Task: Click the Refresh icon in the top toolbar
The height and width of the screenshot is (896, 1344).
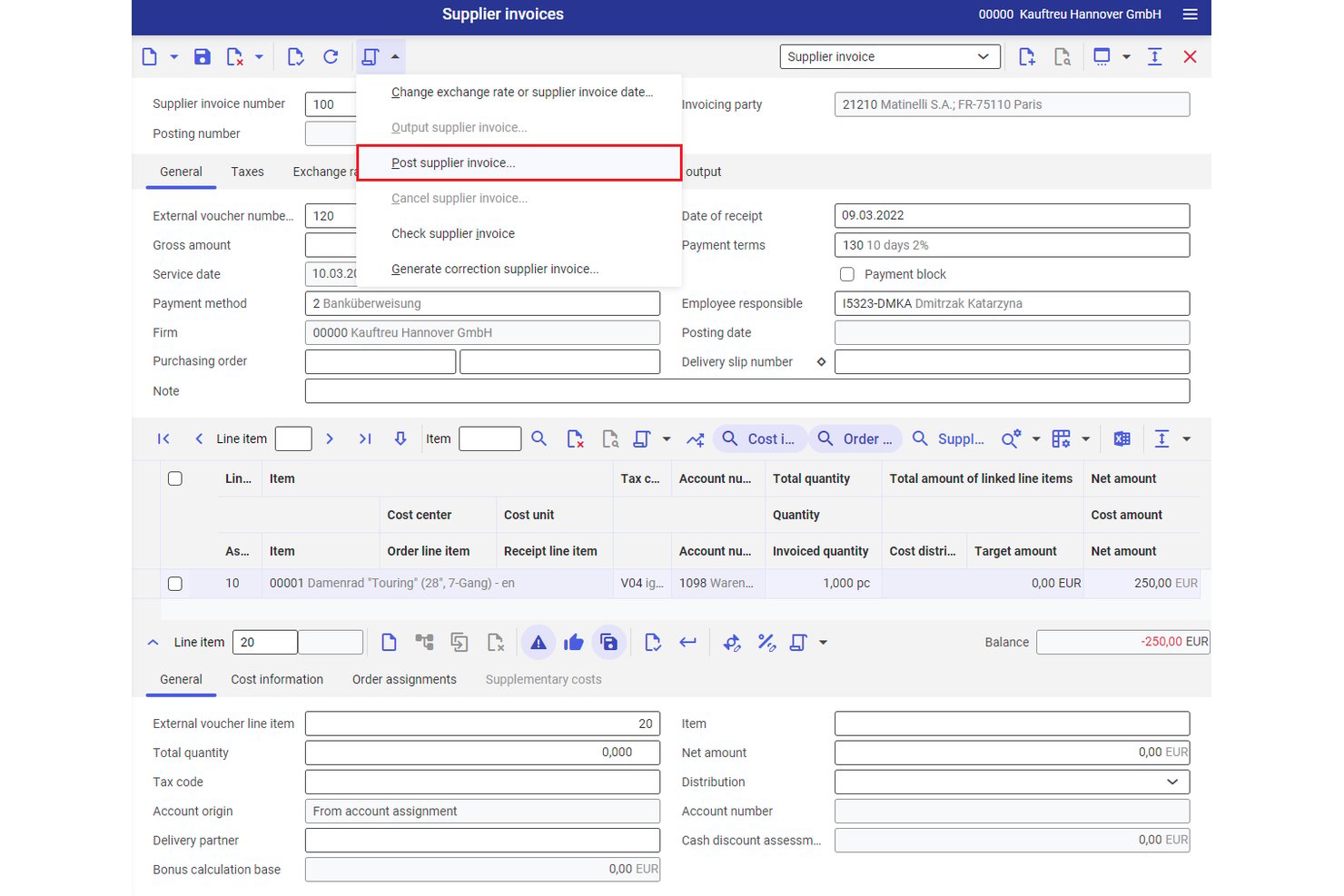Action: point(331,57)
